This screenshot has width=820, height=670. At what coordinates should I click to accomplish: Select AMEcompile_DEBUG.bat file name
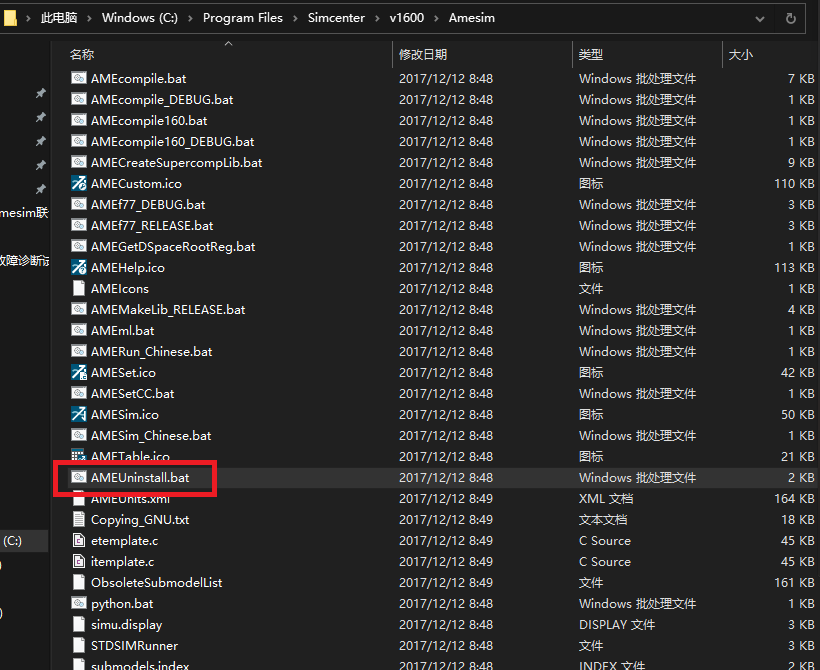162,99
